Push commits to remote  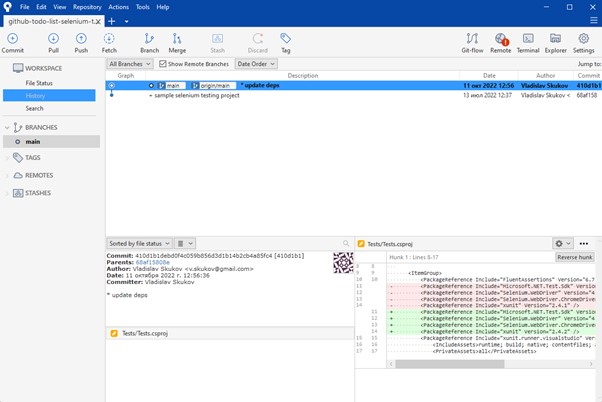(x=81, y=39)
